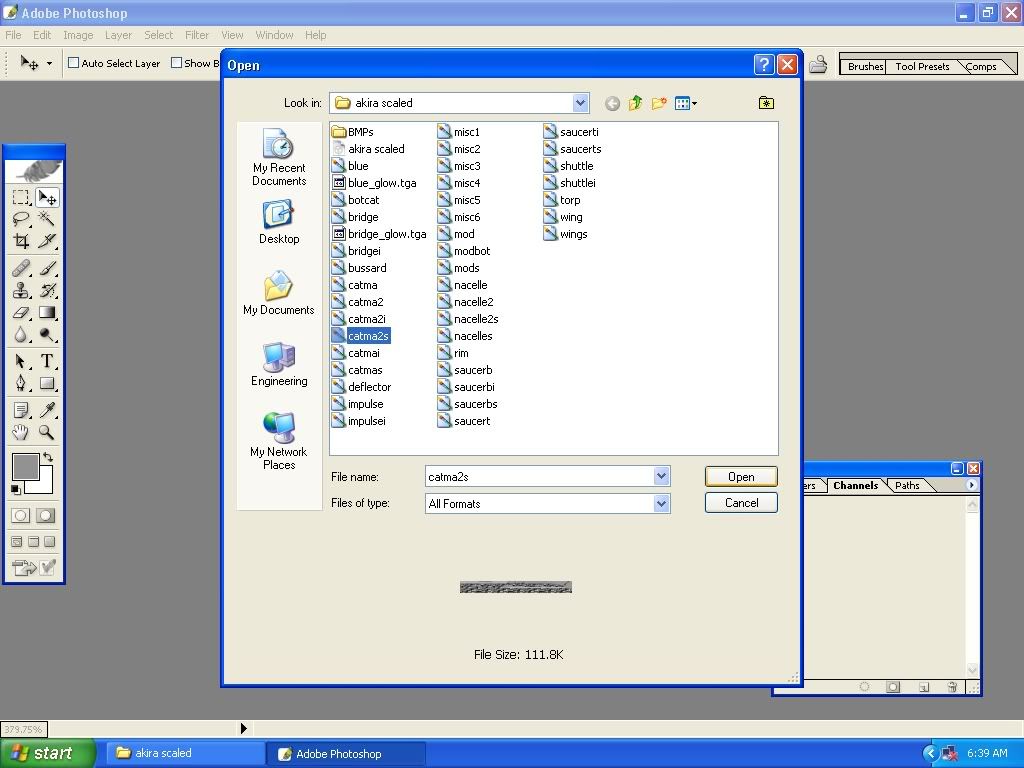Open the File Browser toggle icon
This screenshot has height=768, width=1024.
[818, 65]
